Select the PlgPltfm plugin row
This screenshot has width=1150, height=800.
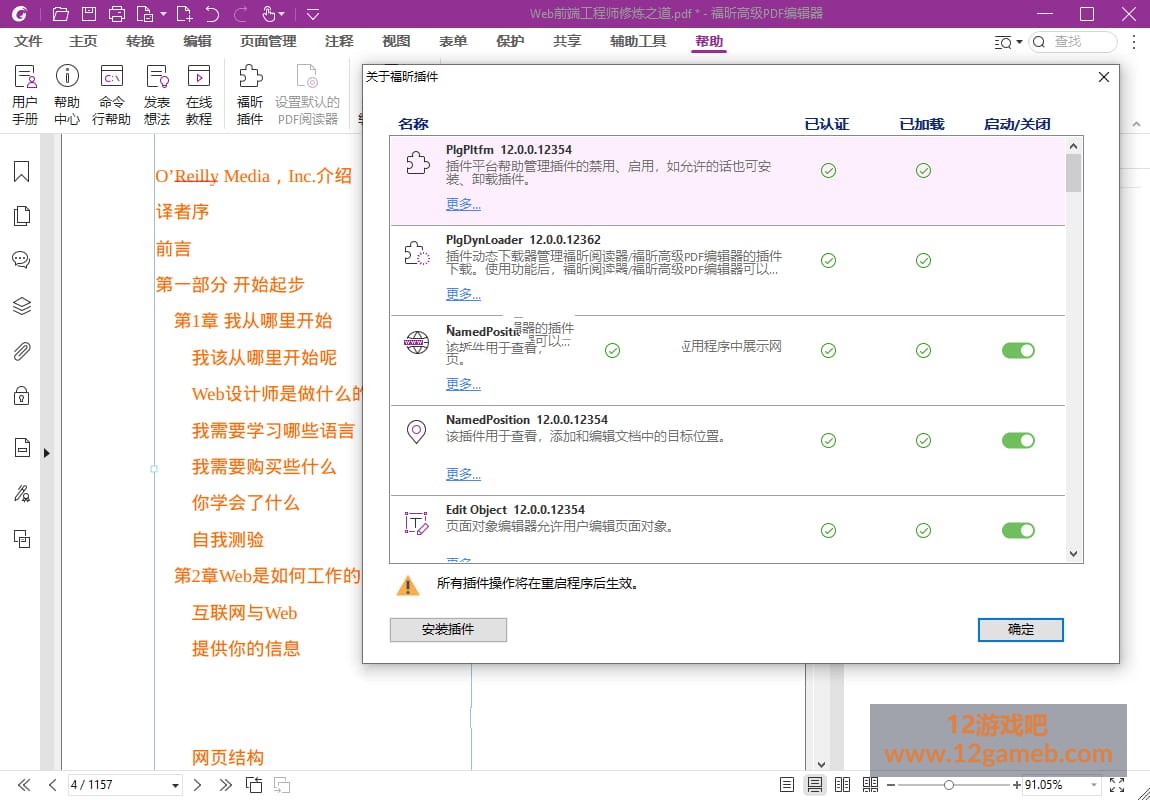[727, 181]
